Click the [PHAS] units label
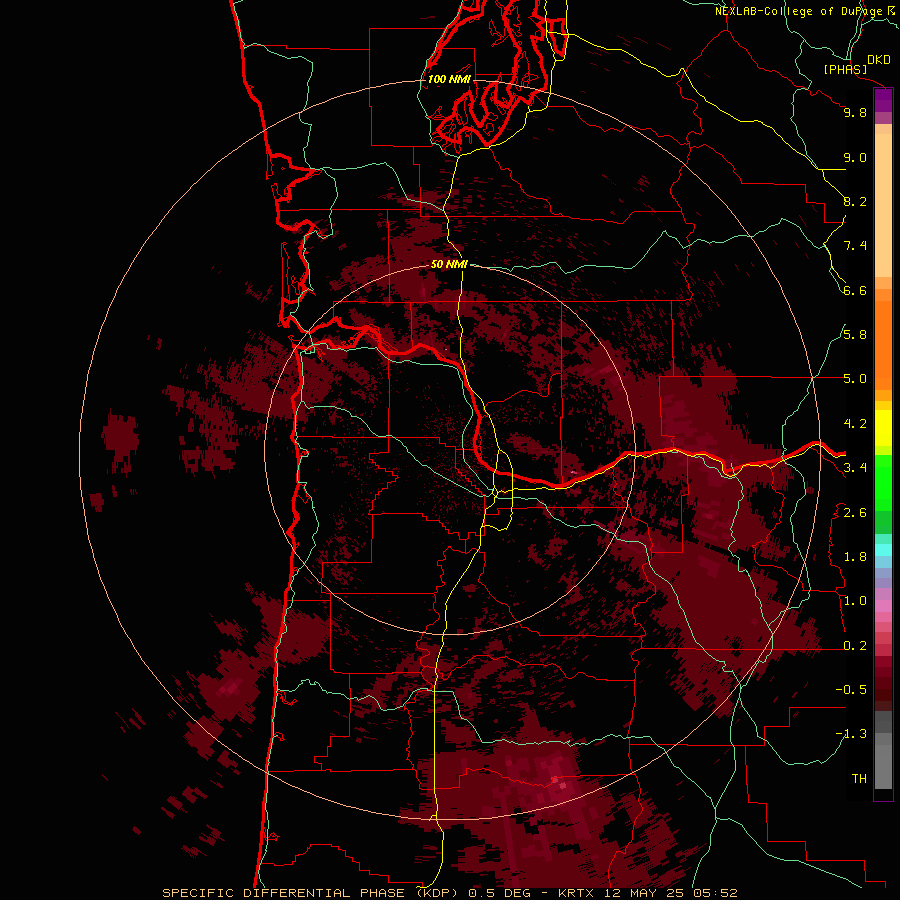Image resolution: width=900 pixels, height=900 pixels. (845, 69)
